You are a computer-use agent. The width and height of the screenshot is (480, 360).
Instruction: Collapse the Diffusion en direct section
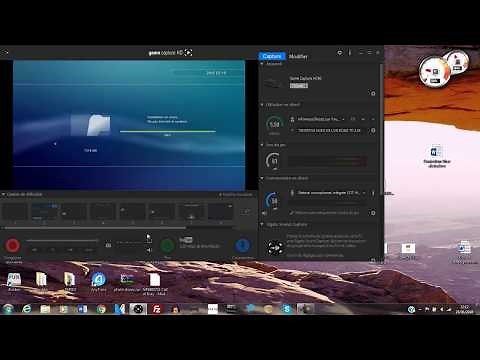point(262,105)
